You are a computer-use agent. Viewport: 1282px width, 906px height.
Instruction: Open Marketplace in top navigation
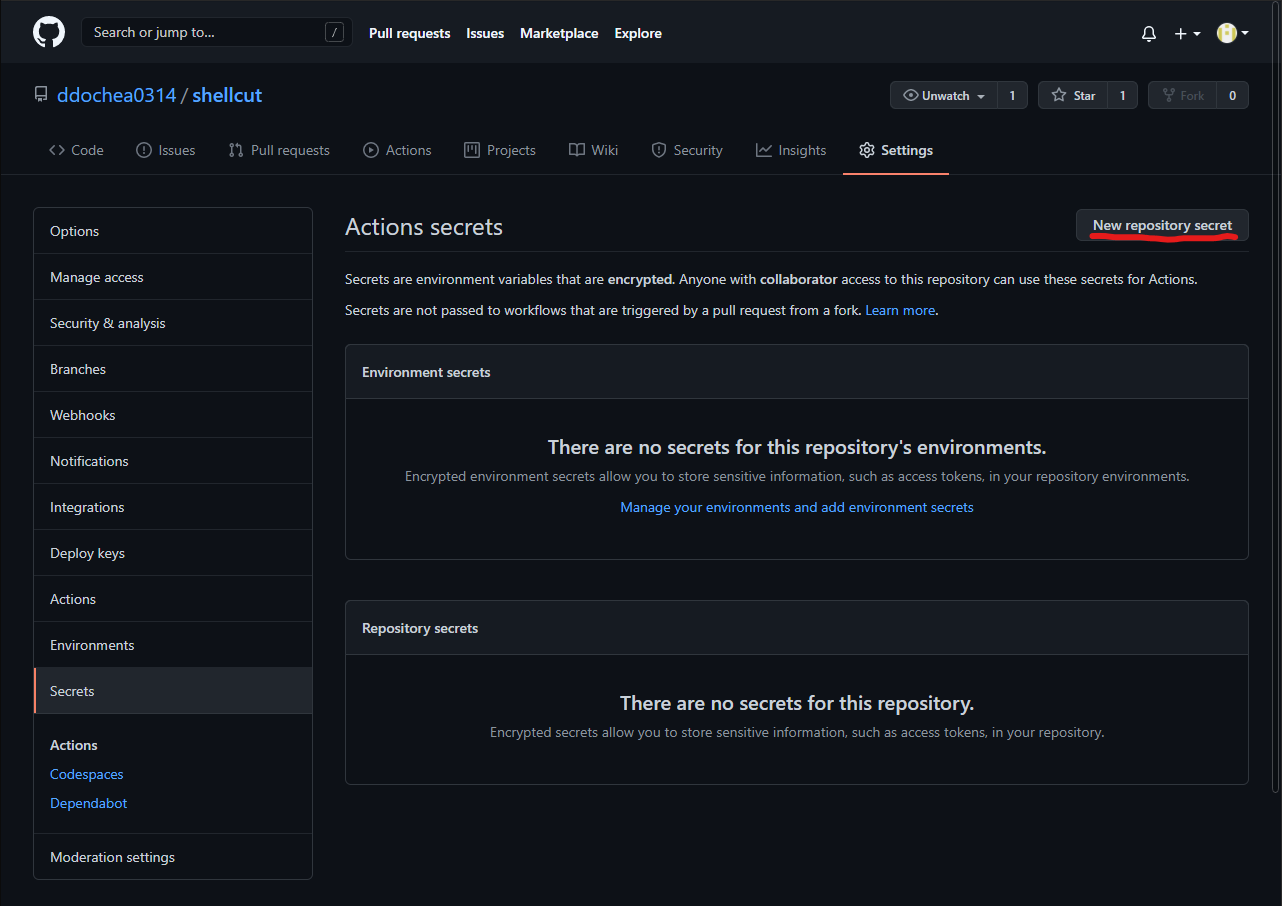pos(559,33)
